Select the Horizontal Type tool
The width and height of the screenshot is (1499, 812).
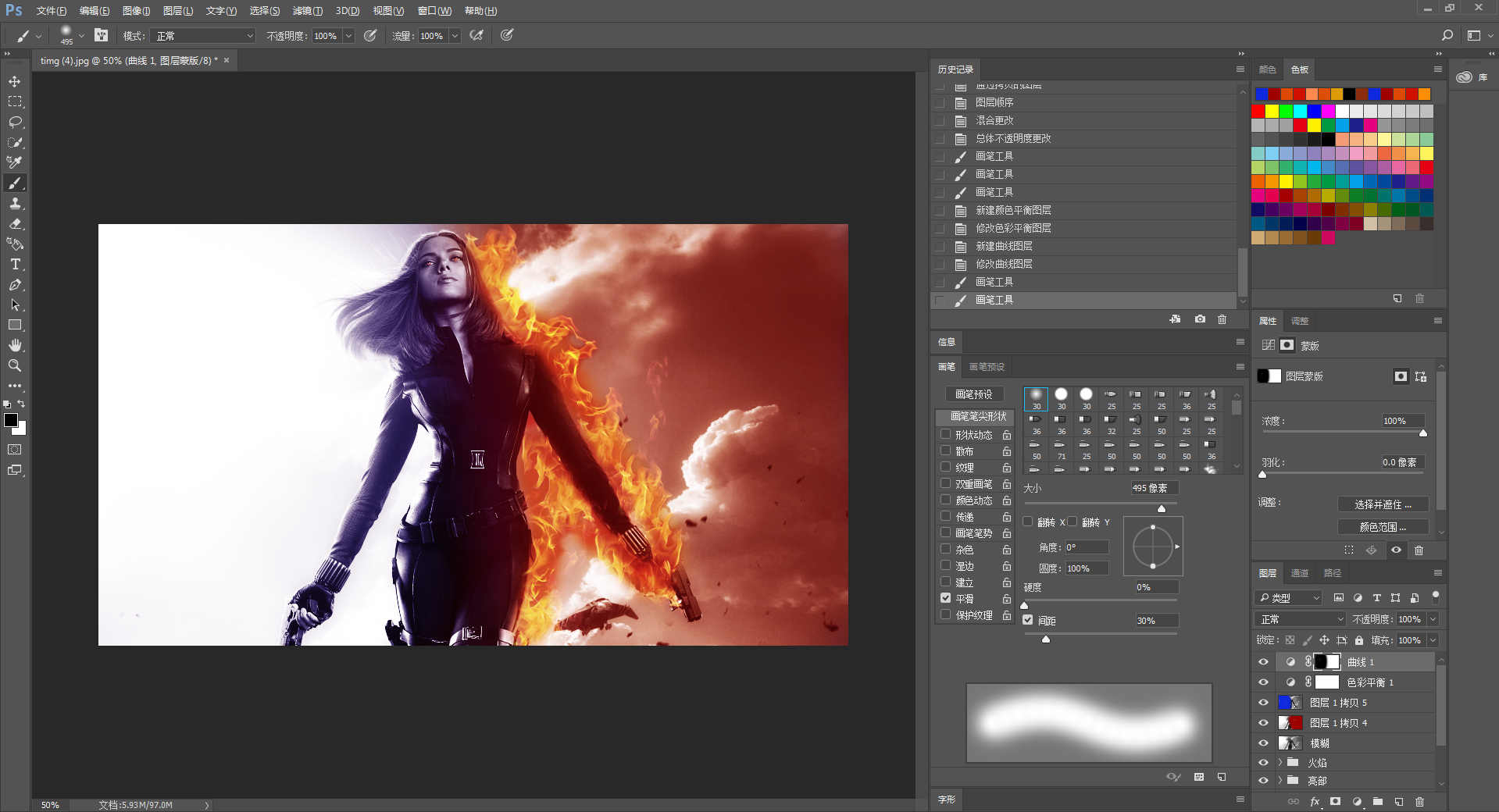(x=15, y=264)
